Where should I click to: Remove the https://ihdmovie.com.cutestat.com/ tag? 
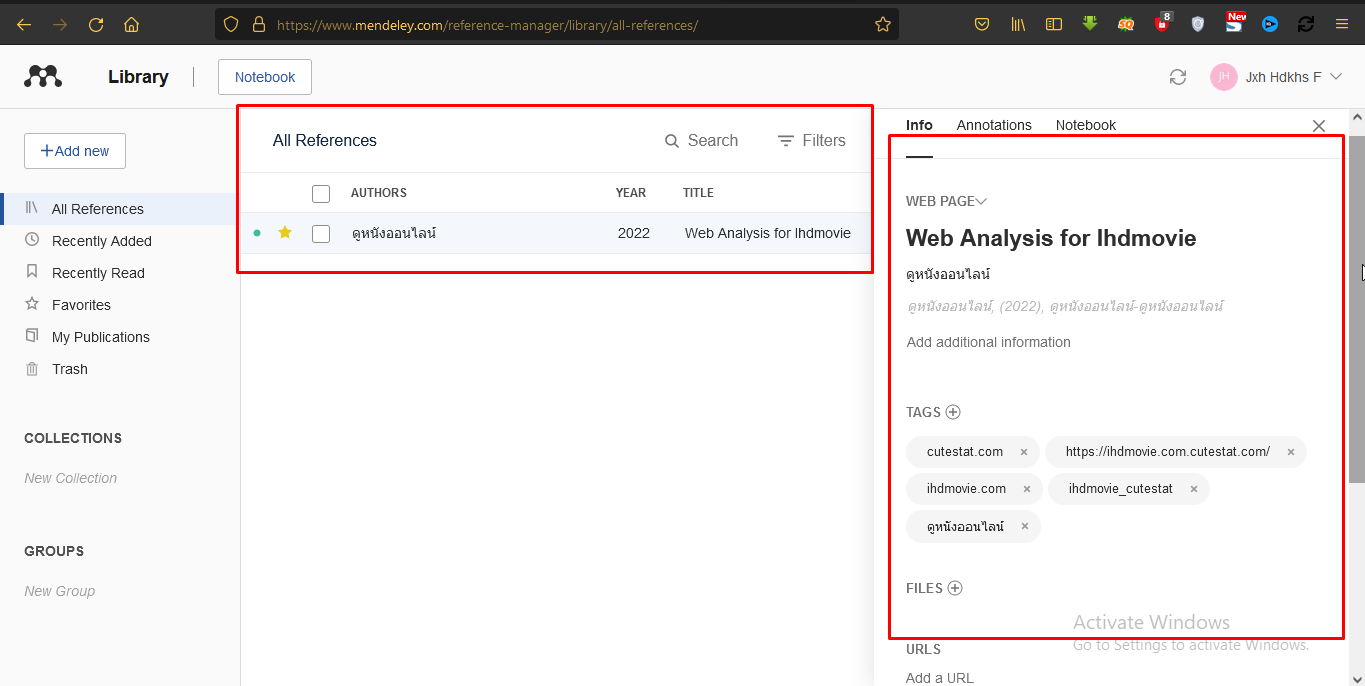click(1291, 452)
